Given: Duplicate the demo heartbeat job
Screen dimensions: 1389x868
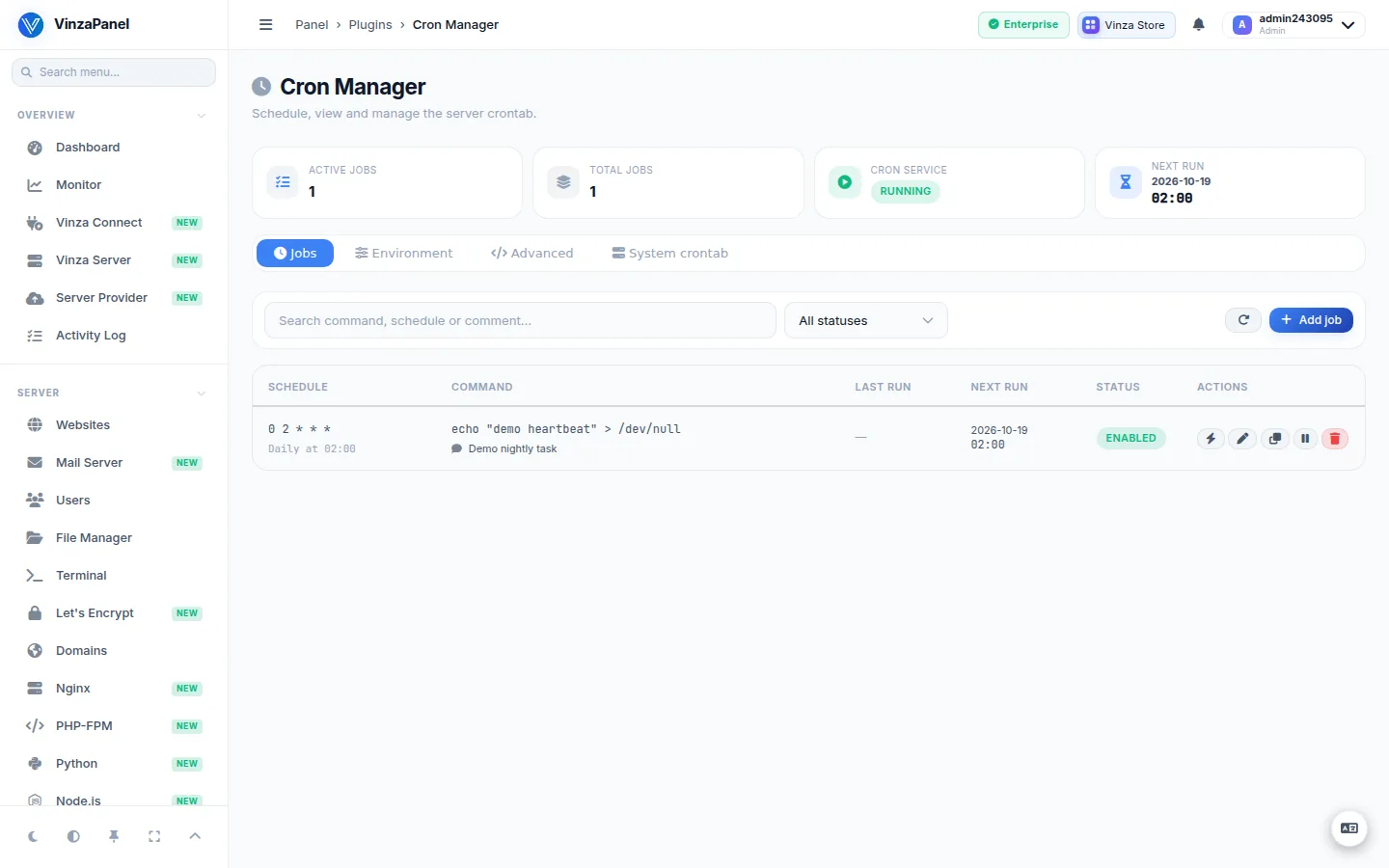Looking at the screenshot, I should pyautogui.click(x=1274, y=439).
